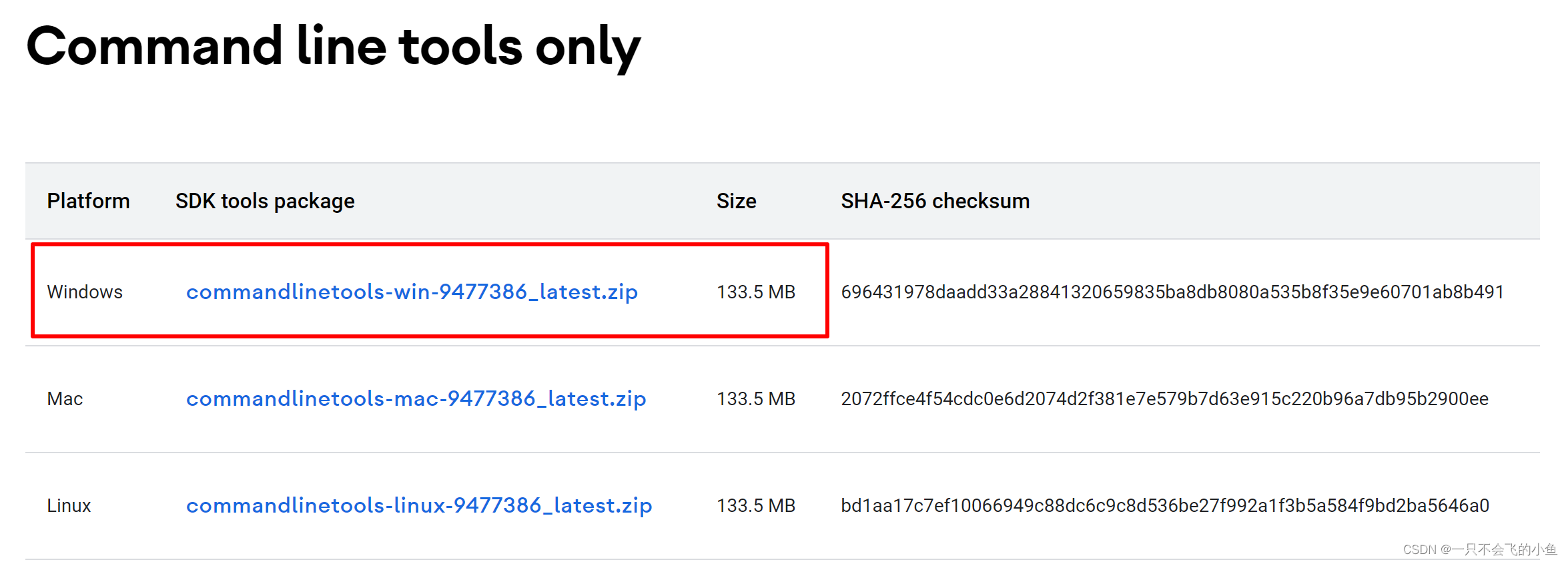This screenshot has width=1568, height=562.
Task: Click the Size column header
Action: pyautogui.click(x=736, y=201)
